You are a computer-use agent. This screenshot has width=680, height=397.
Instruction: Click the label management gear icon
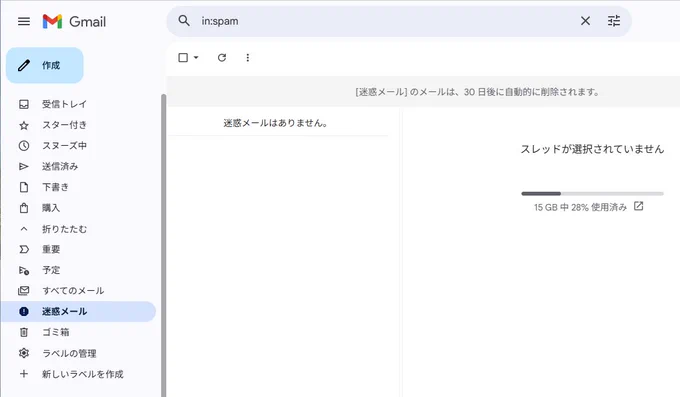(24, 353)
